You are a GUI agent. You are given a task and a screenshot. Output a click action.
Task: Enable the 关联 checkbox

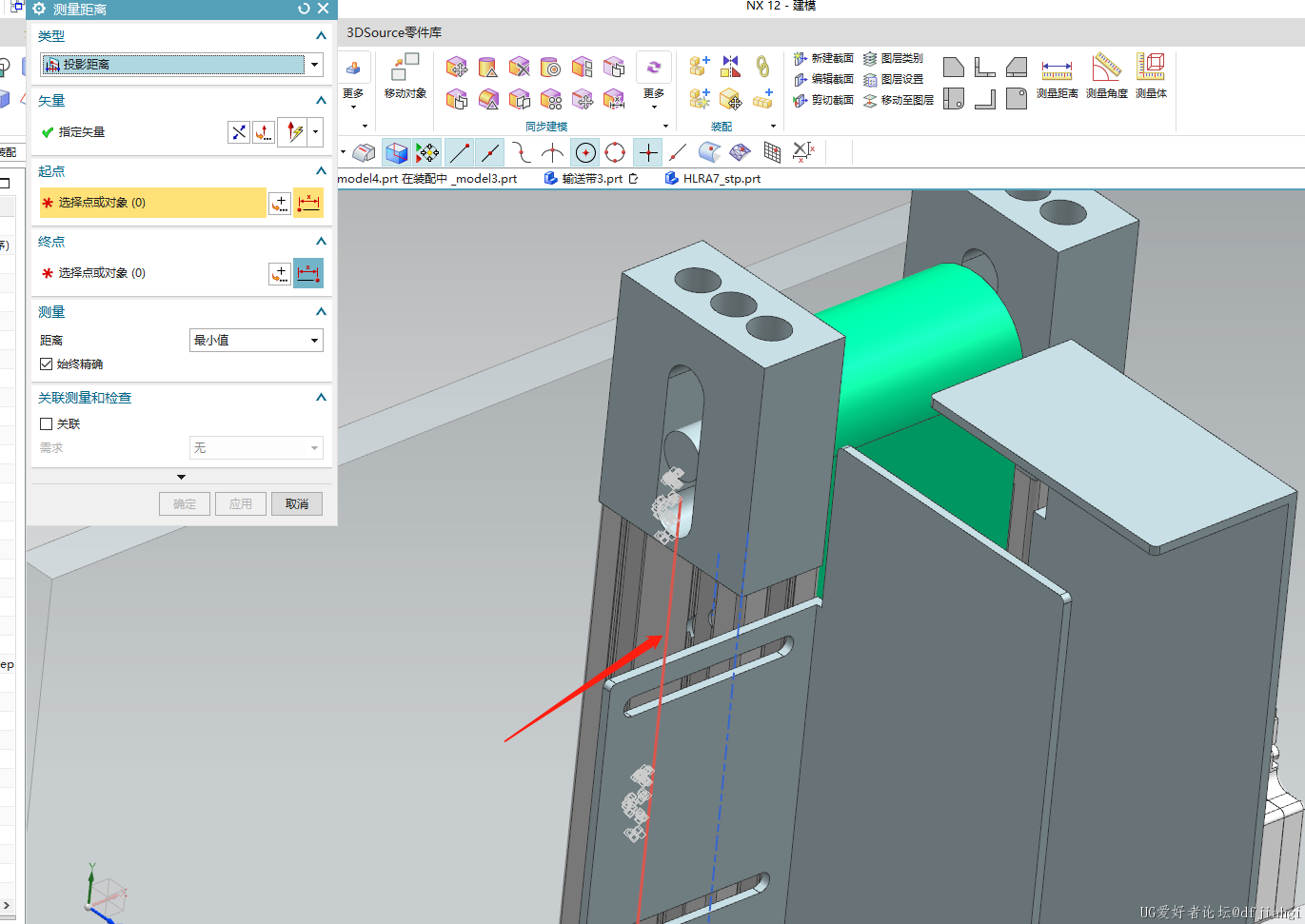pyautogui.click(x=46, y=423)
